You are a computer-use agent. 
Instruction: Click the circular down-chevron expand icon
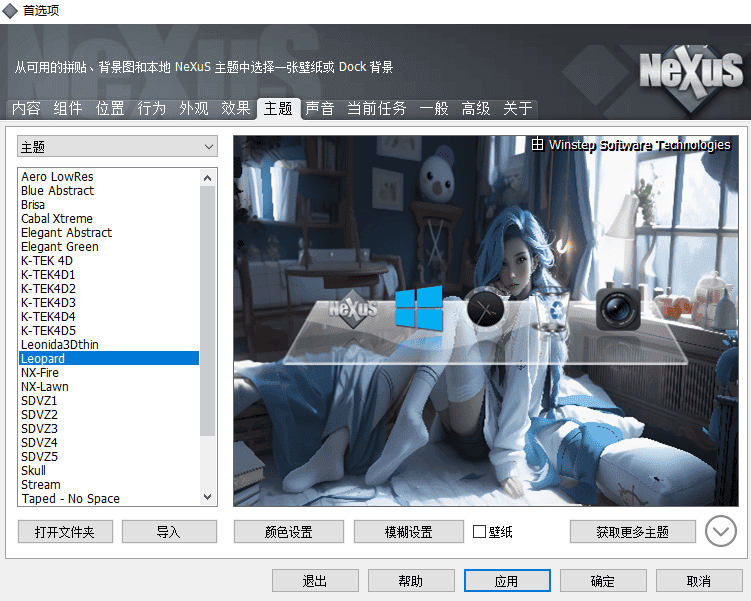[720, 531]
